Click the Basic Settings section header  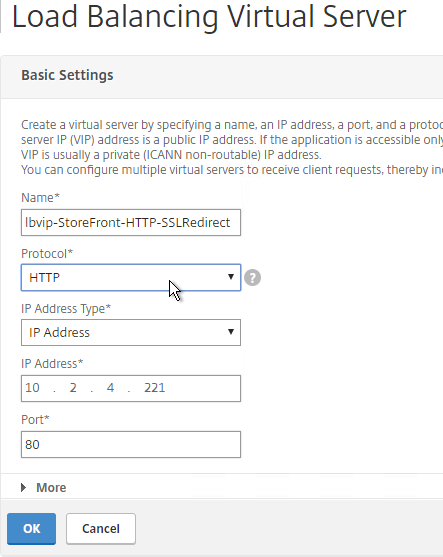point(67,75)
